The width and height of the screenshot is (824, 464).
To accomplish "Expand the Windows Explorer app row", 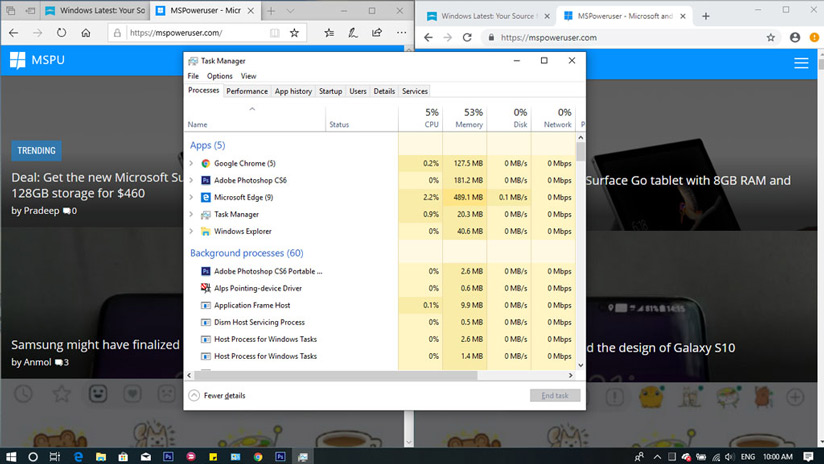I will pyautogui.click(x=191, y=231).
